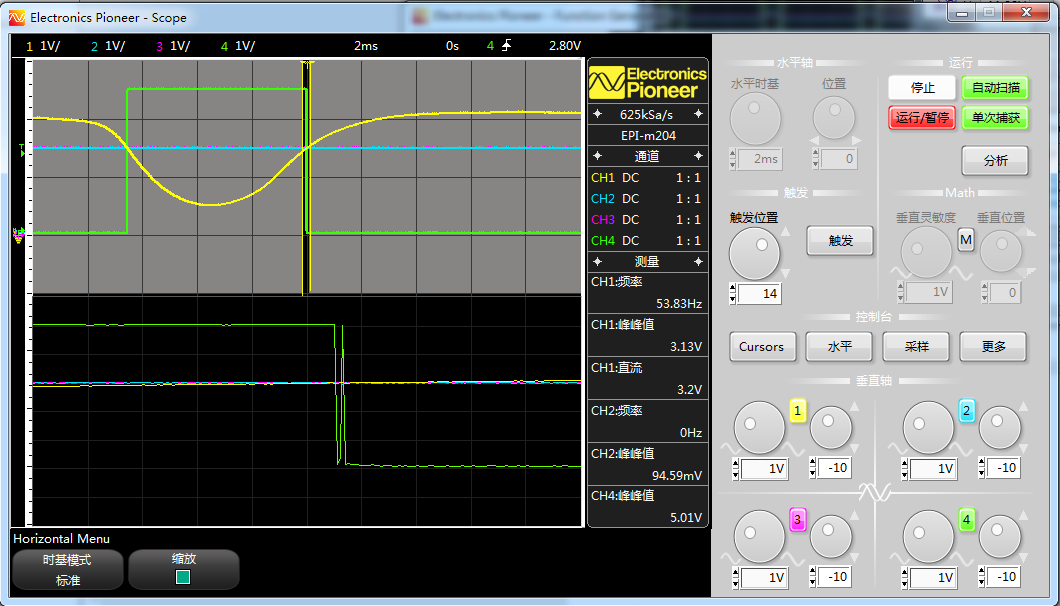Click the Electronics Pioneer logo
The height and width of the screenshot is (606, 1060).
click(648, 83)
